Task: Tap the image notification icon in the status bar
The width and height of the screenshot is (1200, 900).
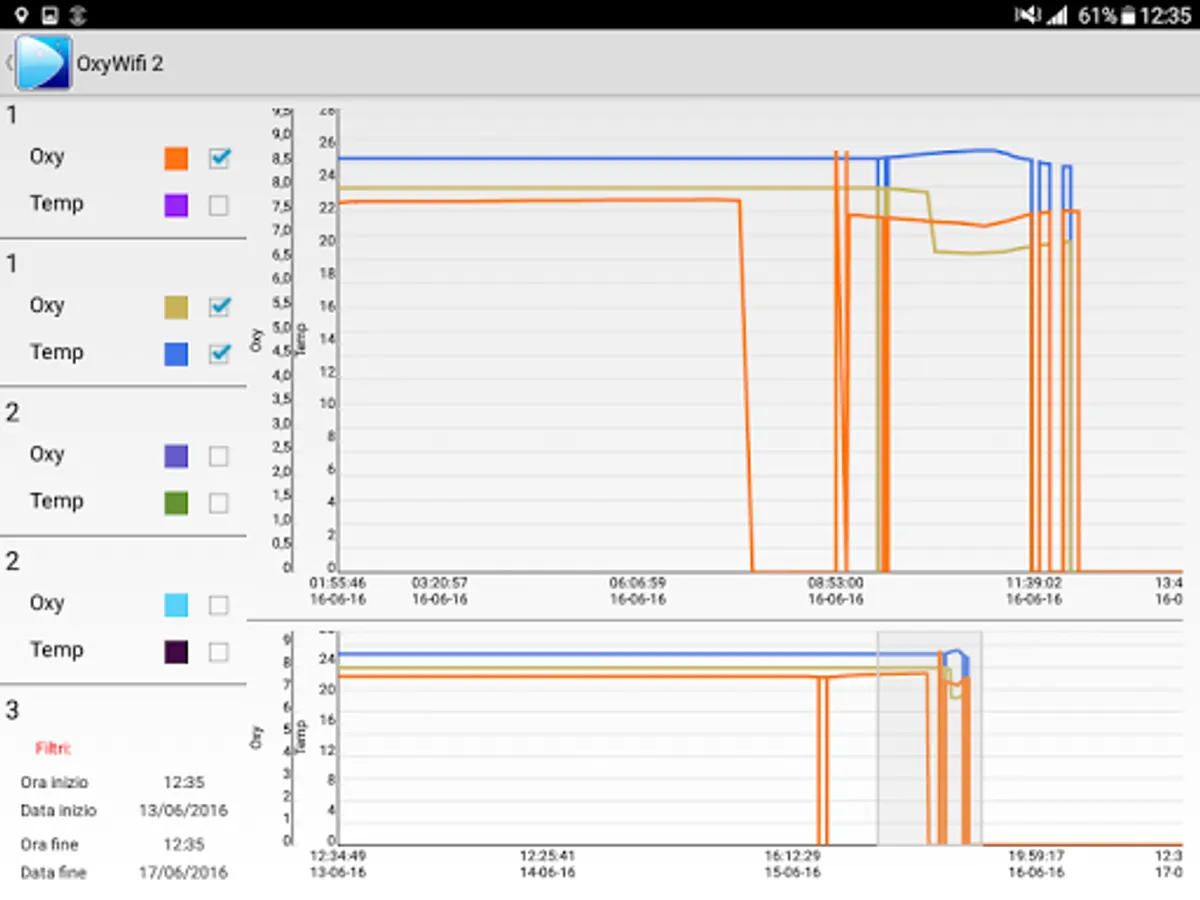Action: click(50, 15)
